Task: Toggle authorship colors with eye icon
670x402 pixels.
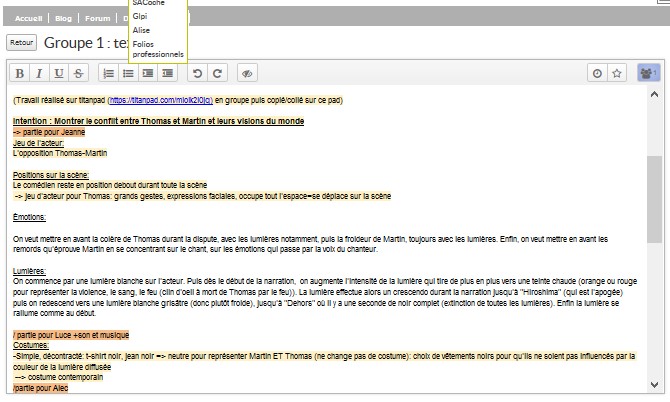Action: (247, 73)
